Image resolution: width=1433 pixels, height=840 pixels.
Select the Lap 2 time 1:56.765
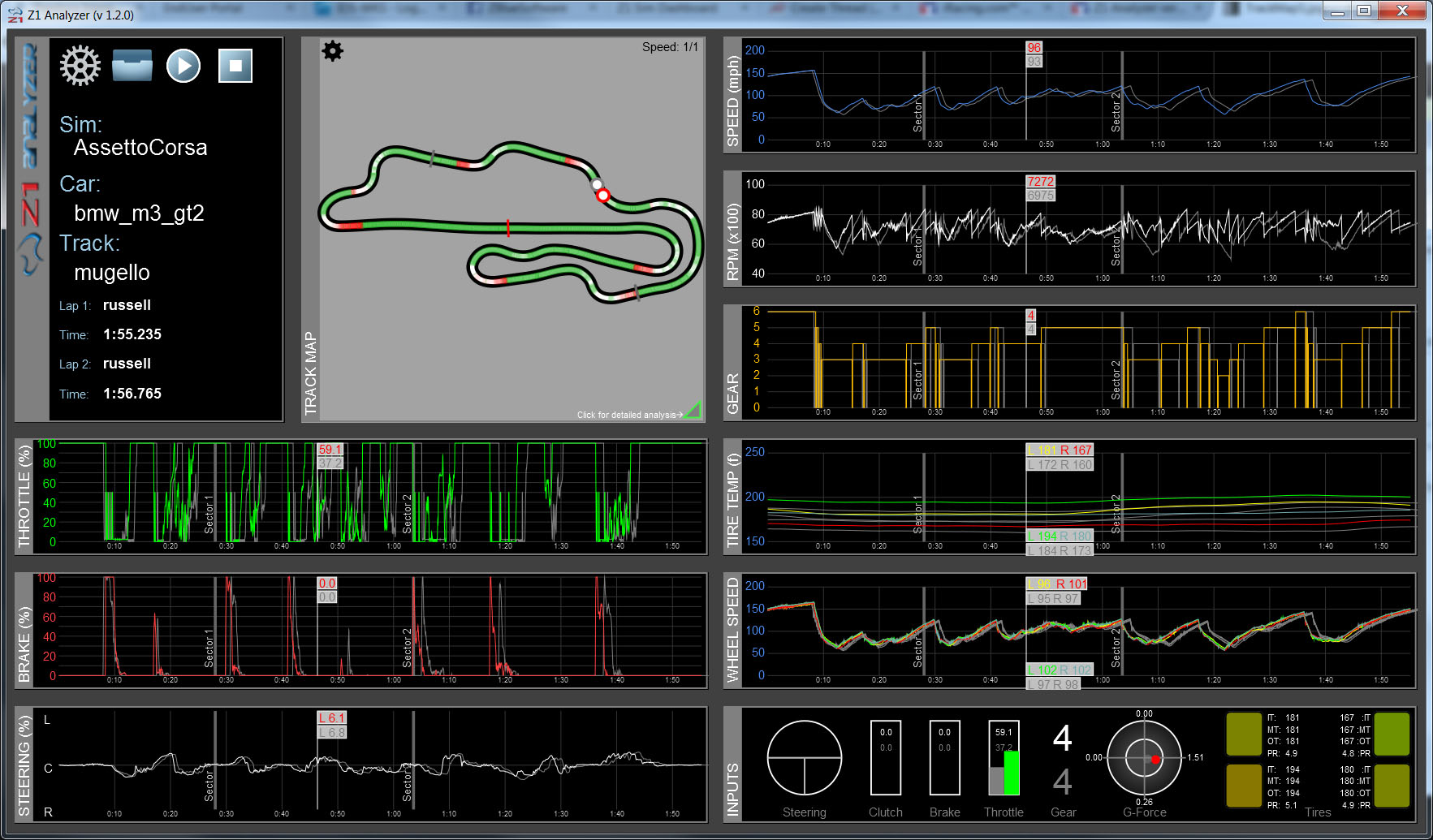pos(132,394)
